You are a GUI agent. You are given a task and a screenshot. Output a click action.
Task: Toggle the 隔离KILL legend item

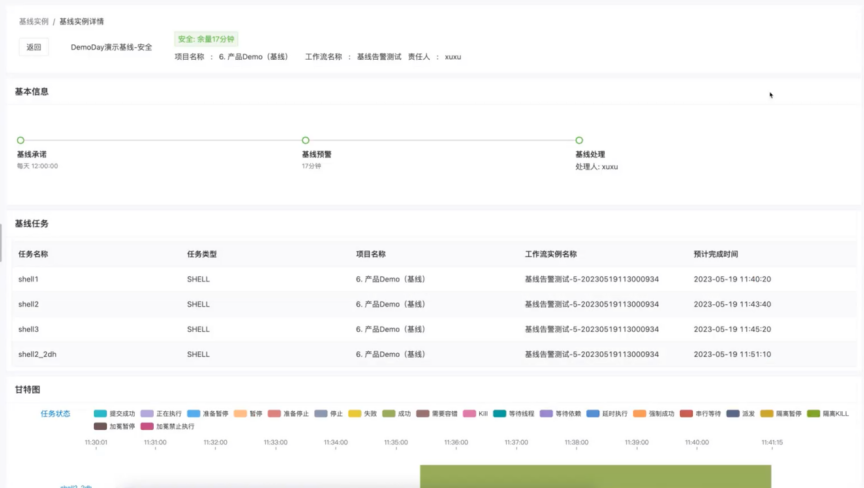[x=828, y=414]
